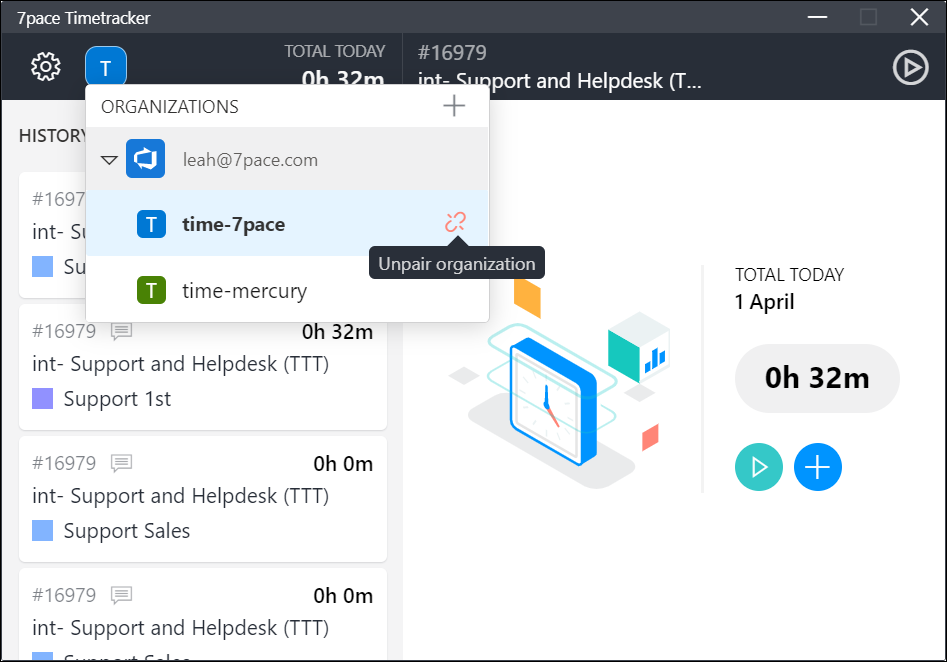This screenshot has height=662, width=947.
Task: Add time with the blue plus button
Action: 818,467
